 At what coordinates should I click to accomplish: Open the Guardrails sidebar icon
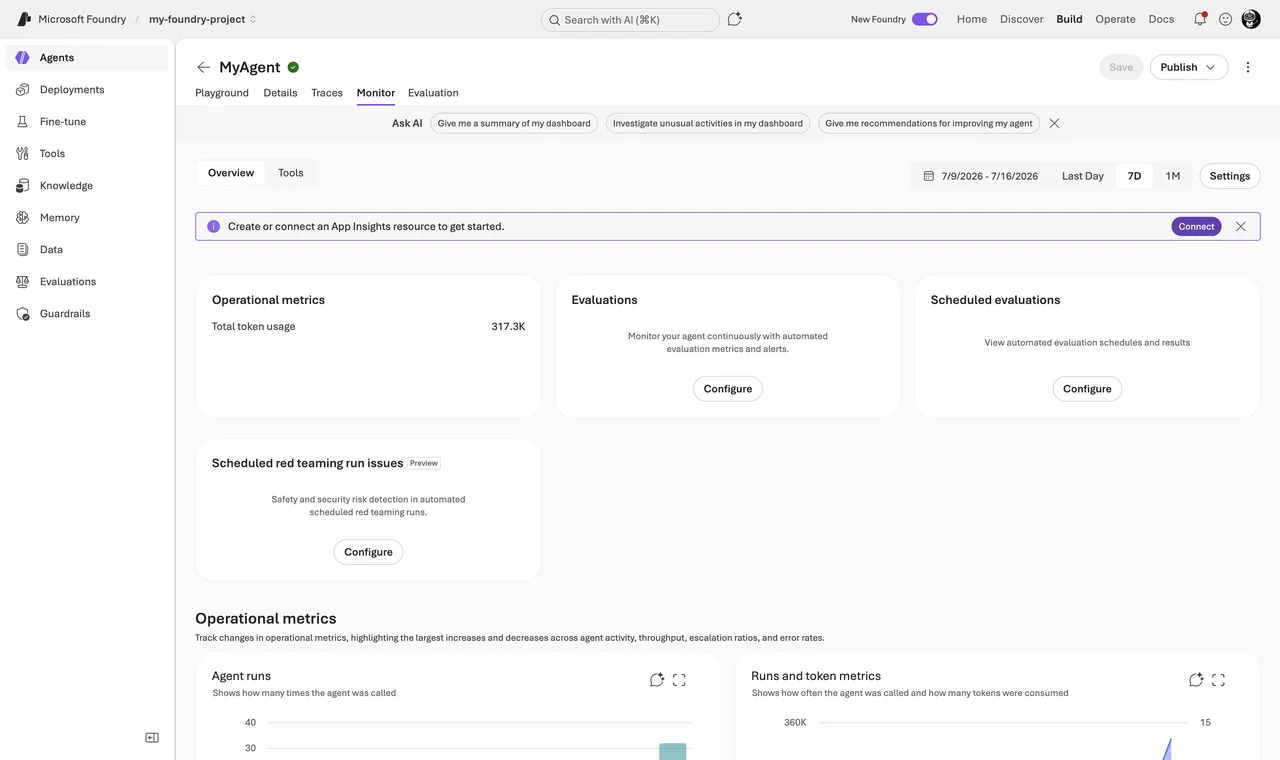tap(22, 314)
